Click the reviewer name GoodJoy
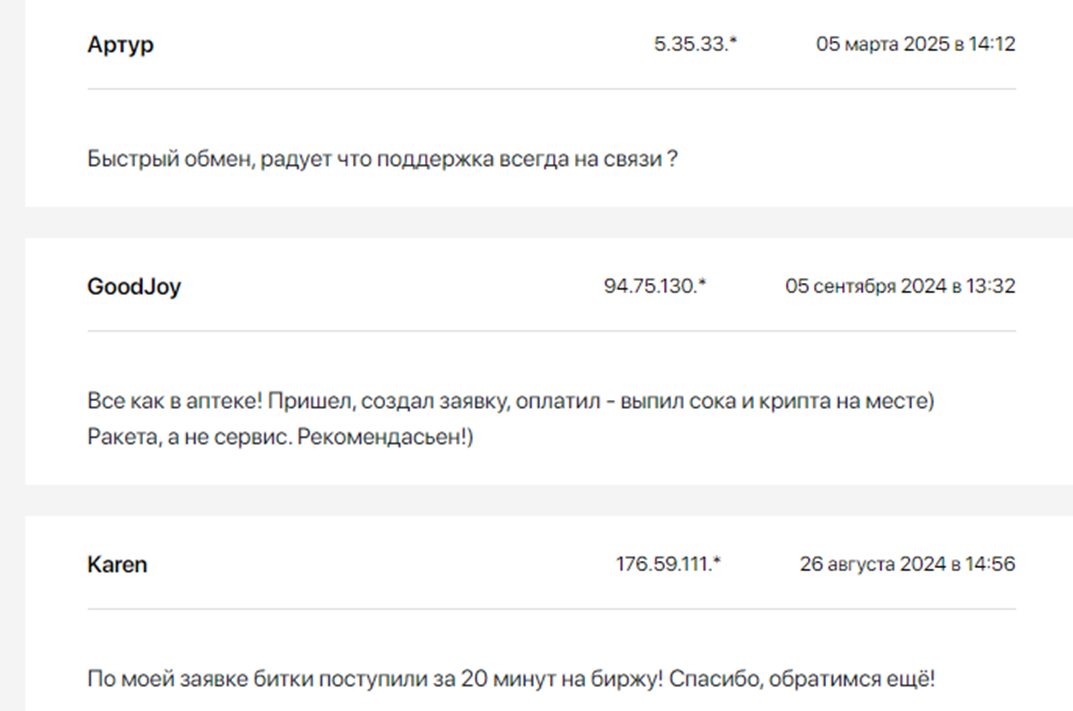Image resolution: width=1073 pixels, height=711 pixels. 134,287
